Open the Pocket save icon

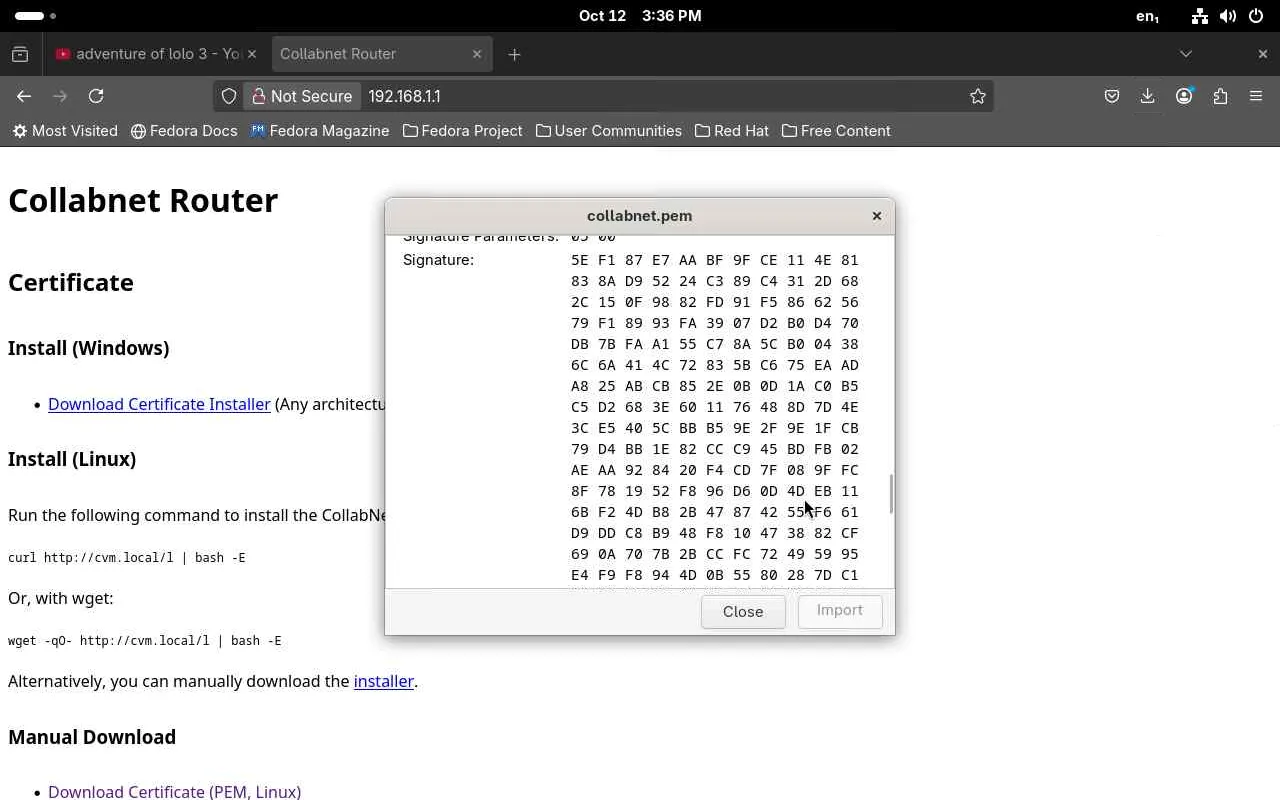pos(1112,96)
